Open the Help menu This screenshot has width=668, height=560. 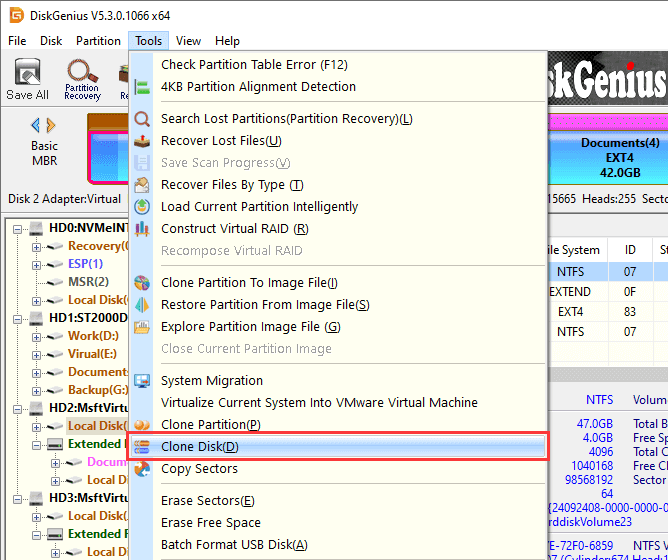(227, 41)
